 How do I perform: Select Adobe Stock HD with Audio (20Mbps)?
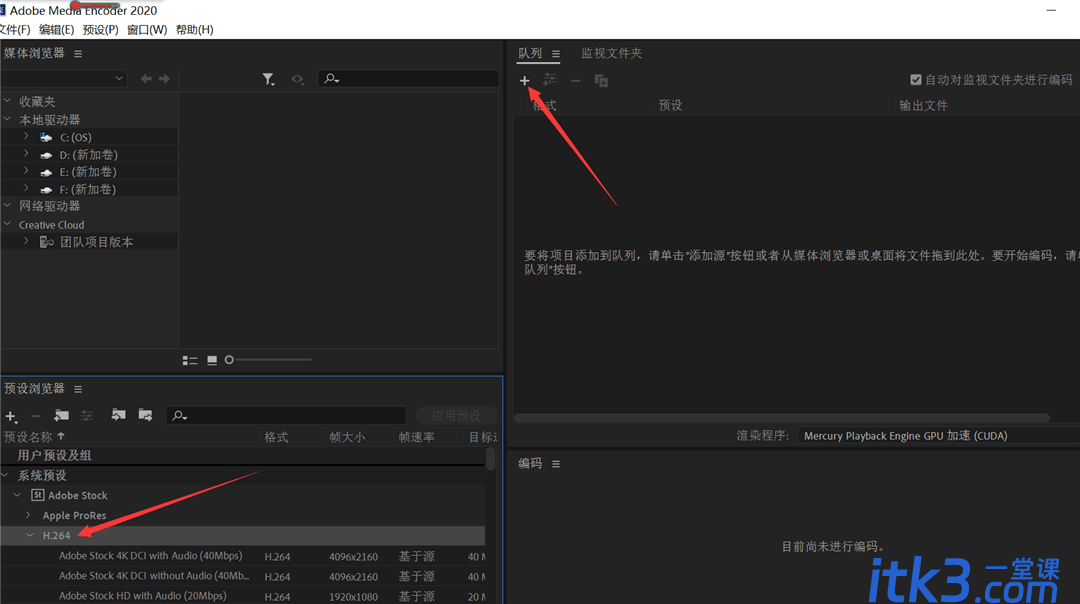tap(143, 595)
